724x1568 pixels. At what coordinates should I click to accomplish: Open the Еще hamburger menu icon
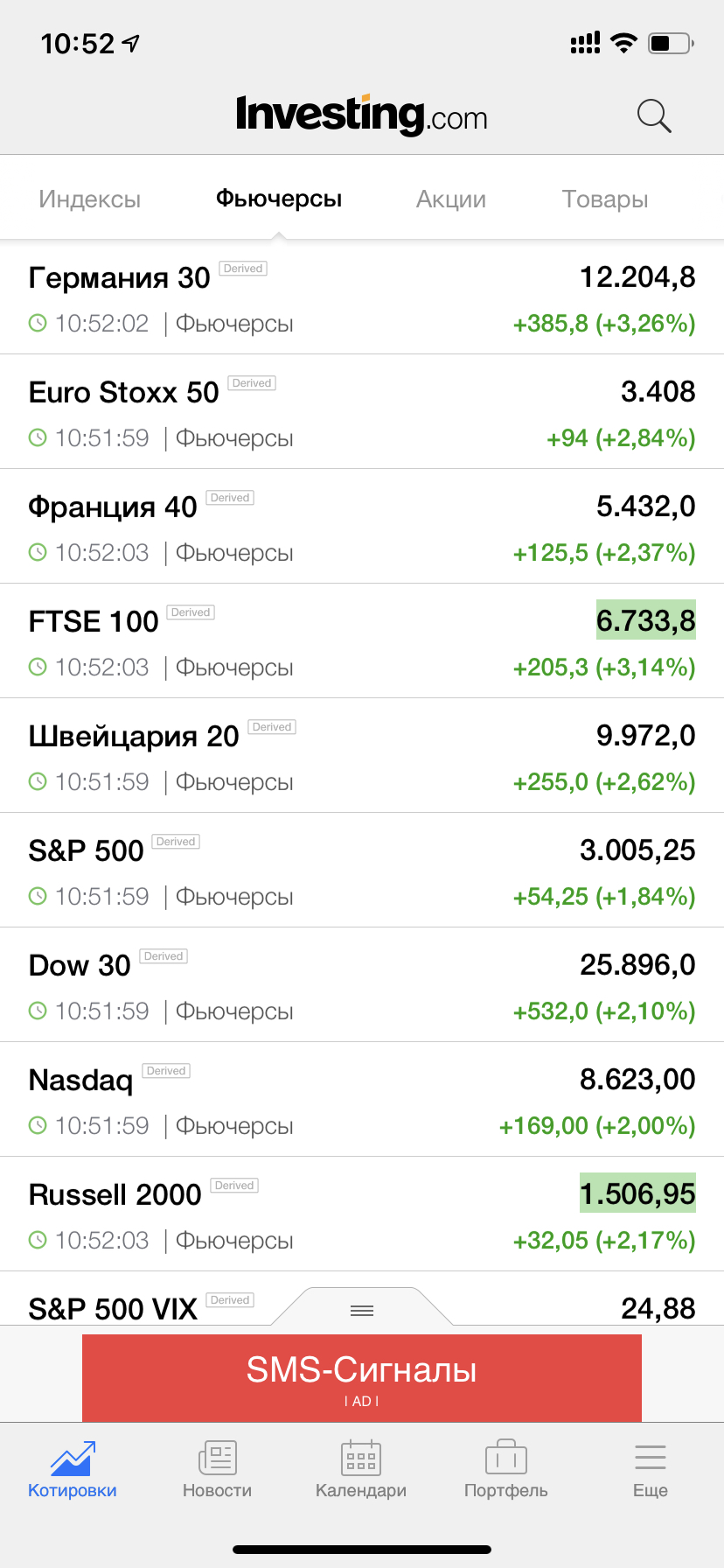coord(651,1459)
